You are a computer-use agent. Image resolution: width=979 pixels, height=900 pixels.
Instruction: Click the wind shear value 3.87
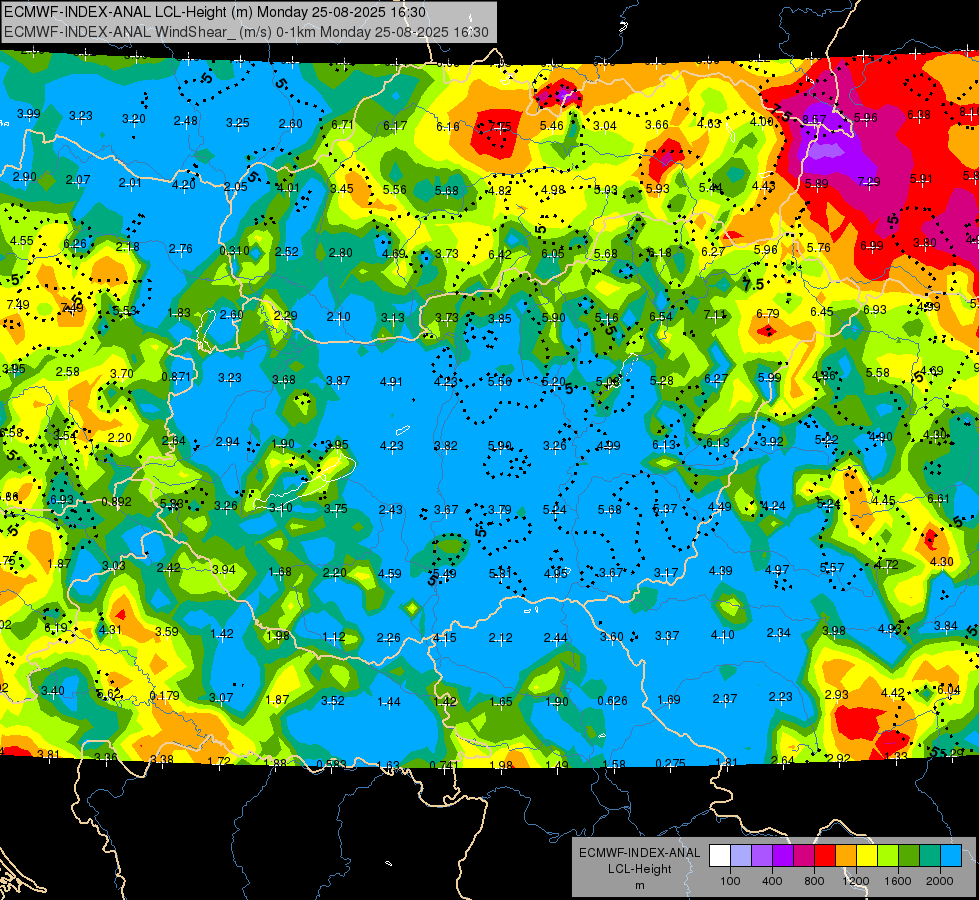(338, 380)
